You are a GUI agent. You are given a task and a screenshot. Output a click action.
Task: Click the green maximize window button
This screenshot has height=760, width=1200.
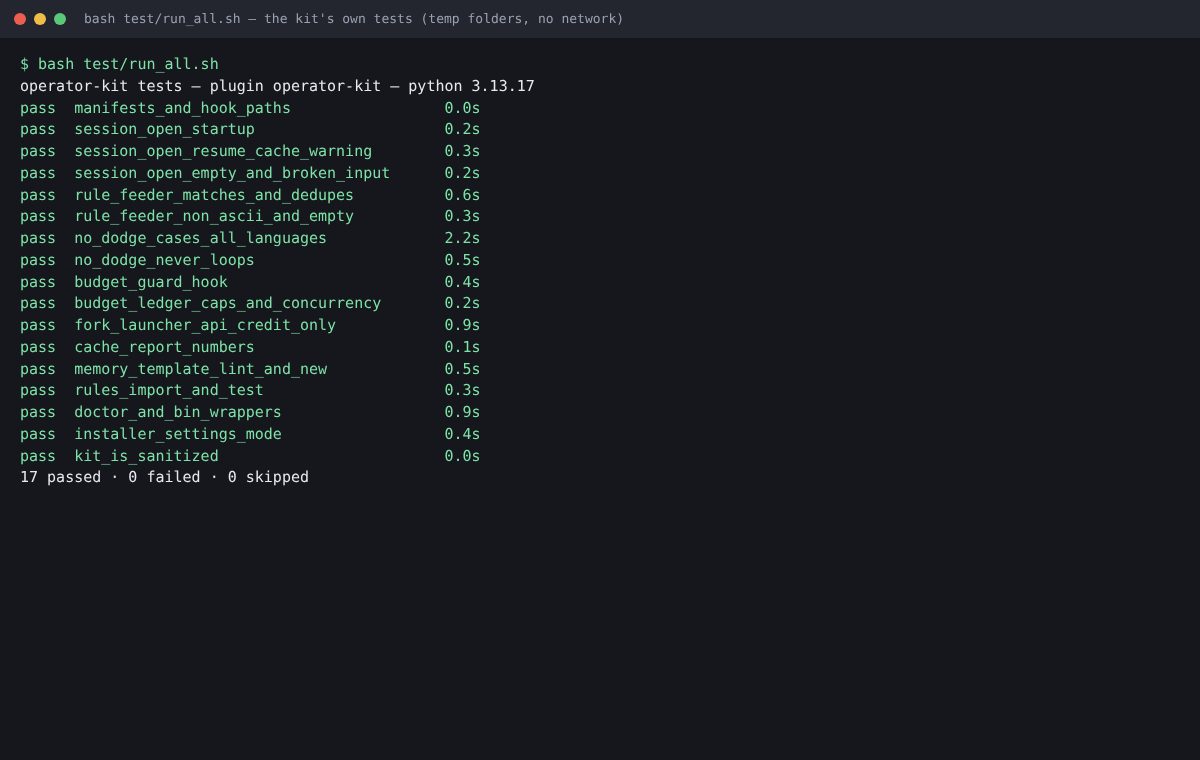click(x=60, y=19)
